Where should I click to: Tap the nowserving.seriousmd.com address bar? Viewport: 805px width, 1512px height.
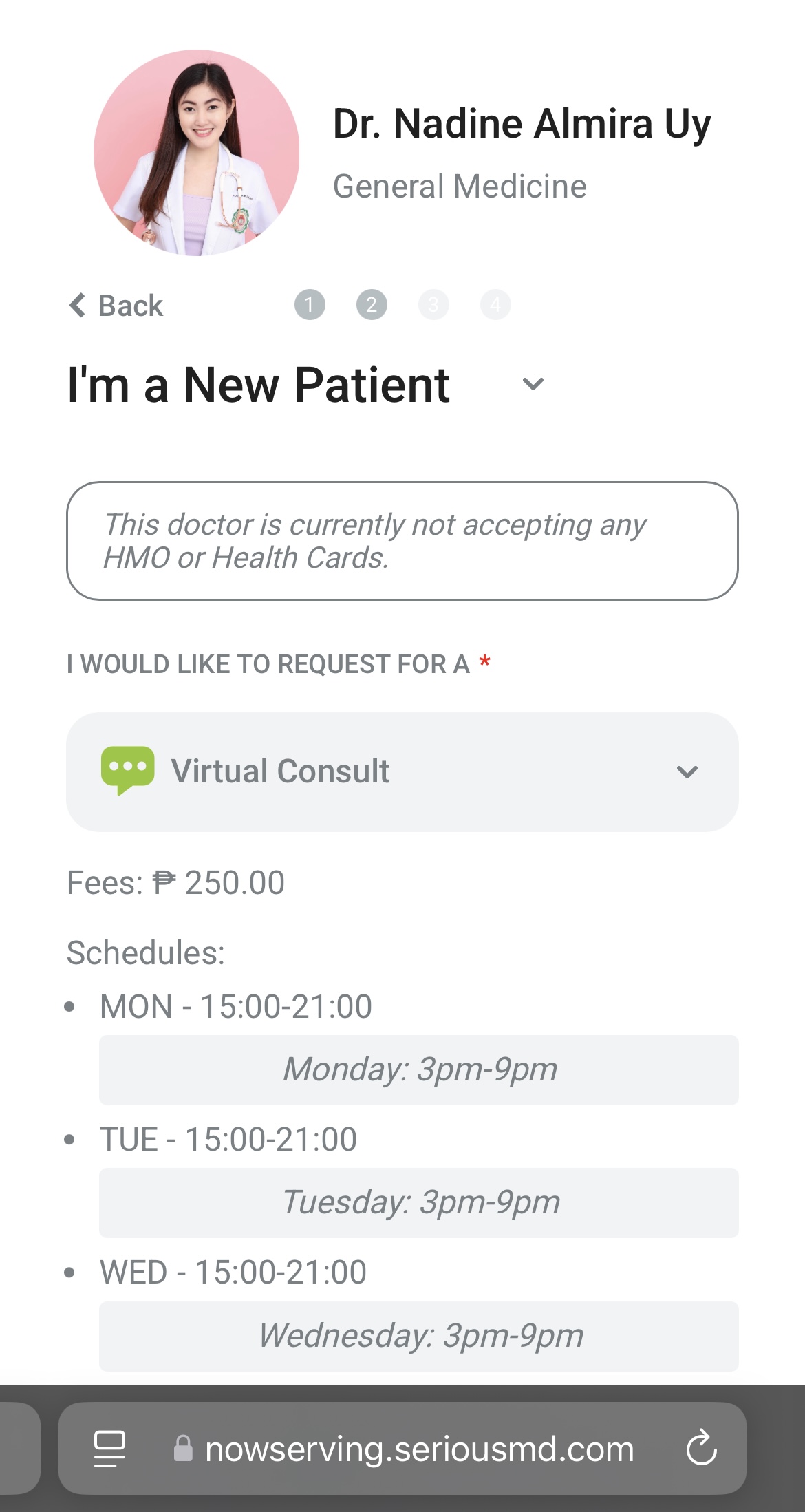click(x=418, y=1449)
